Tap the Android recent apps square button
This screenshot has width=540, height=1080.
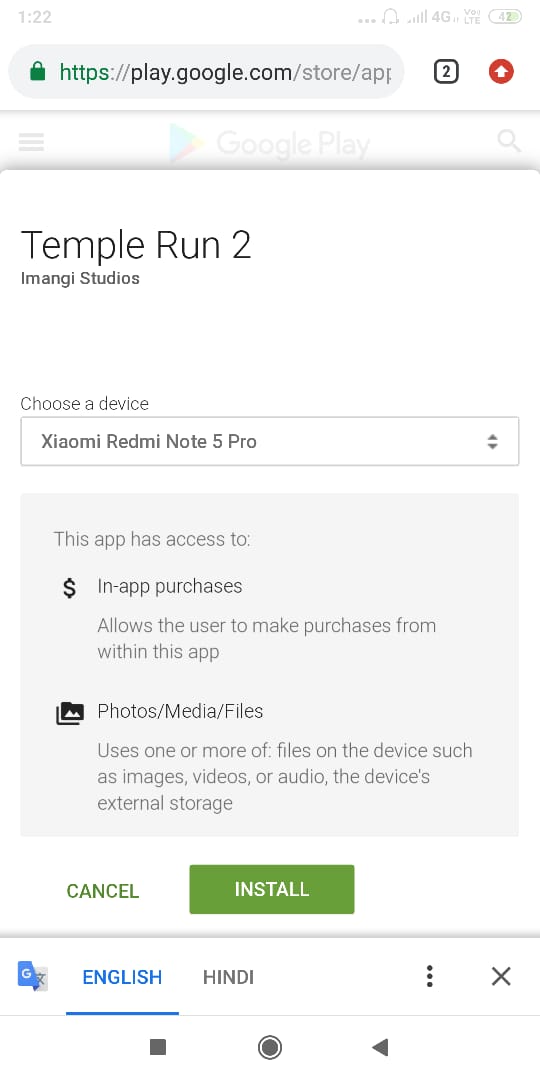[158, 1048]
